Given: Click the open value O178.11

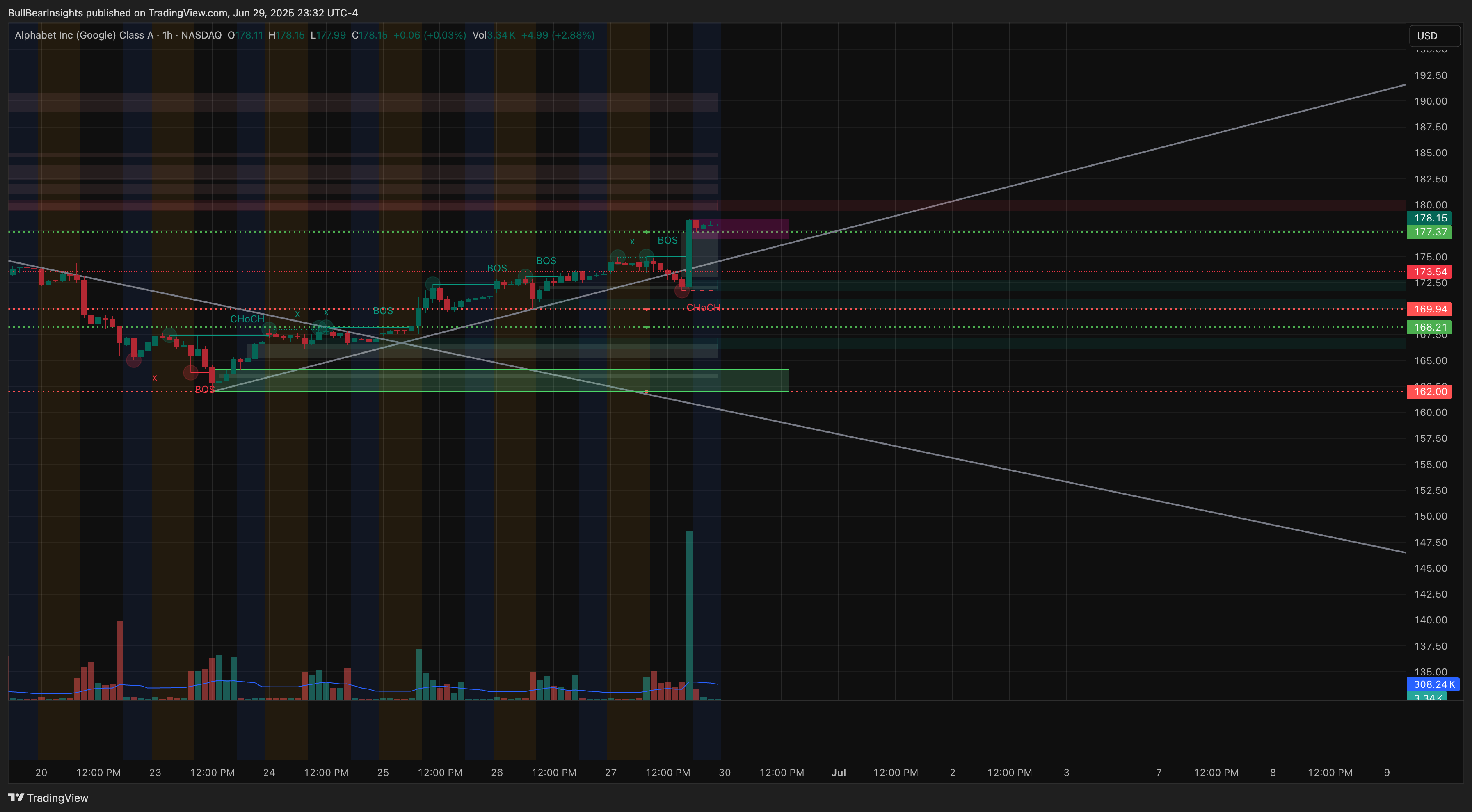Looking at the screenshot, I should [245, 35].
